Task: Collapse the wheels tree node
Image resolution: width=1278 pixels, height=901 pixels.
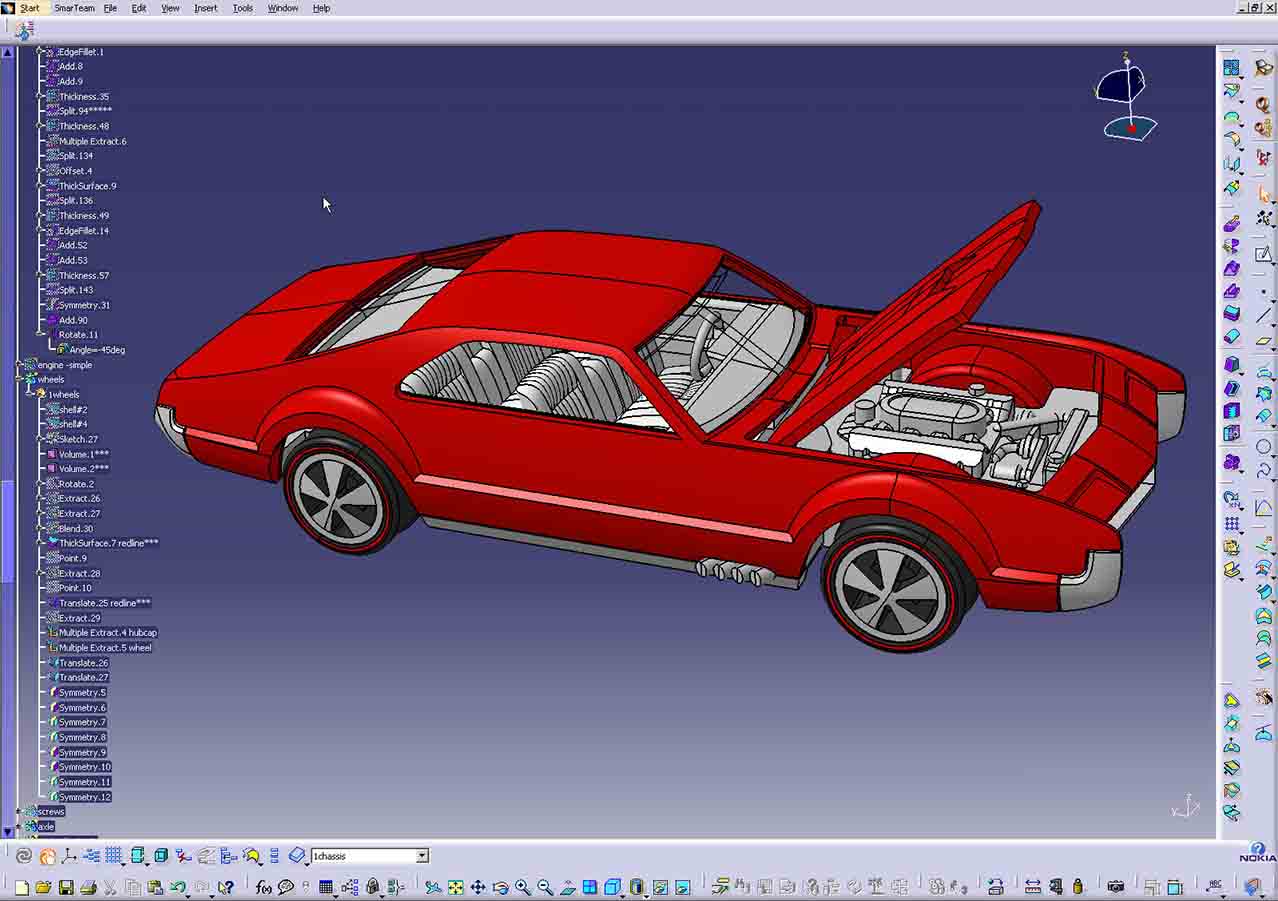Action: tap(18, 380)
